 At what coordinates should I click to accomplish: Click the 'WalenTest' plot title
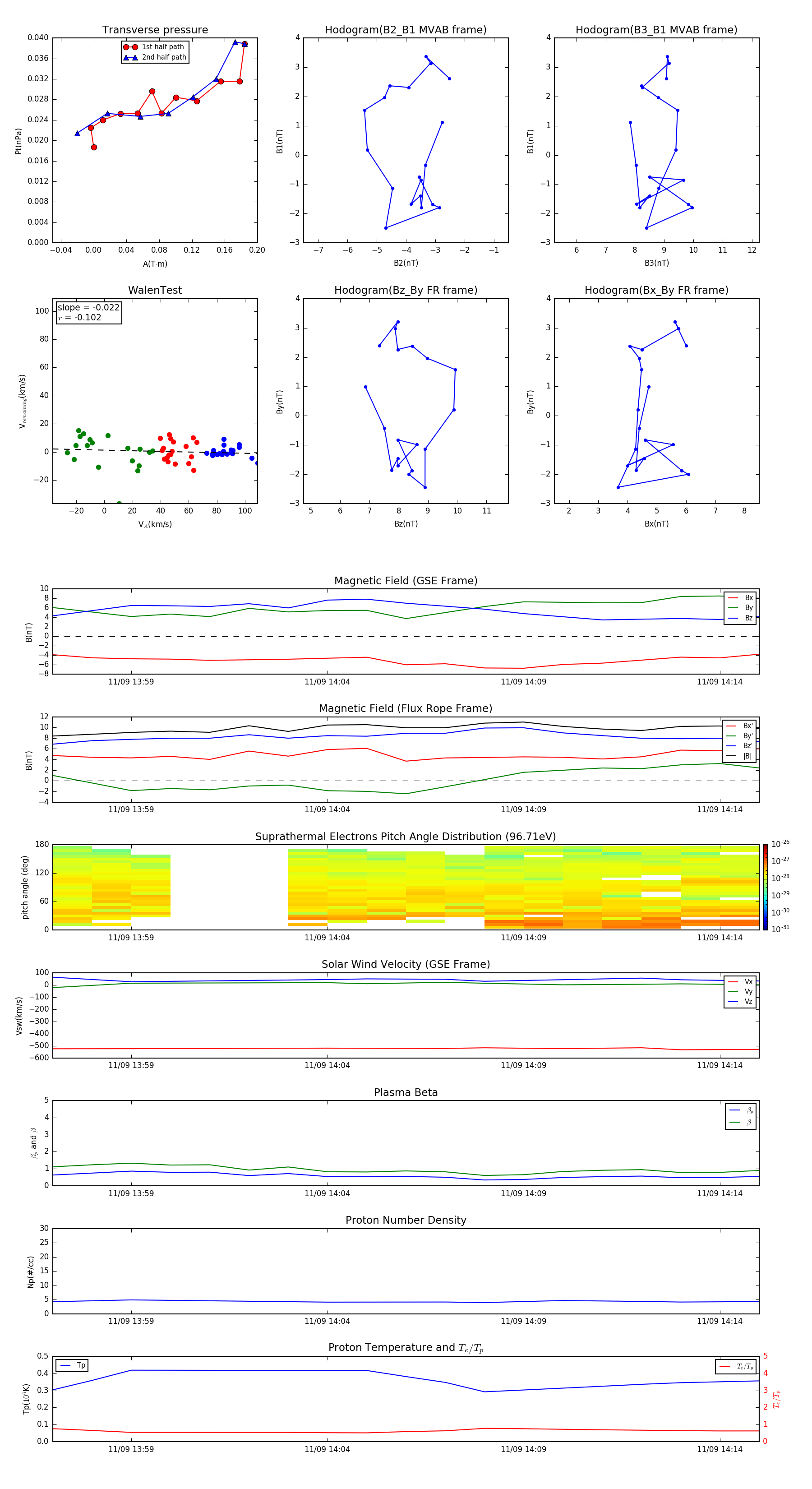tap(155, 290)
